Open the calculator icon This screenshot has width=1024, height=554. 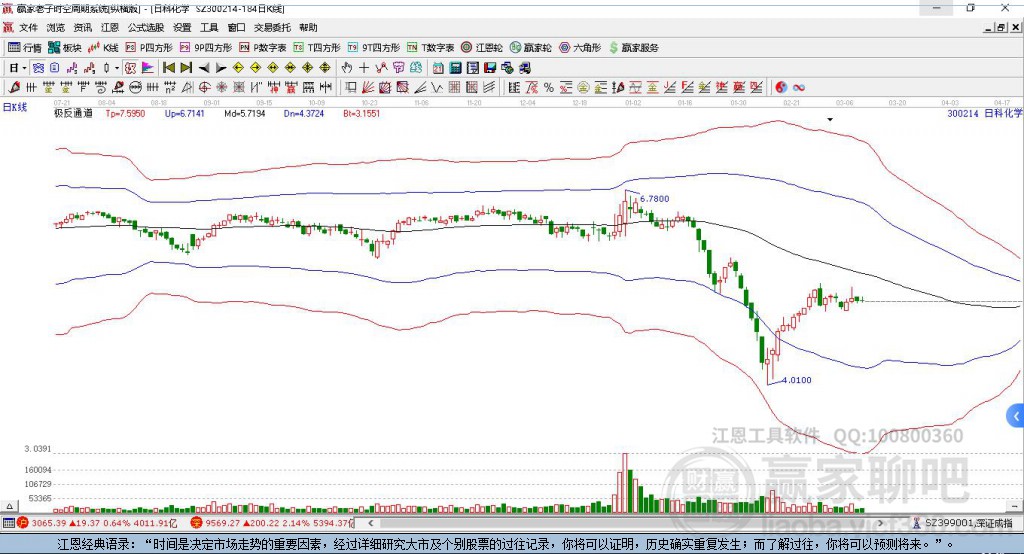coord(456,68)
